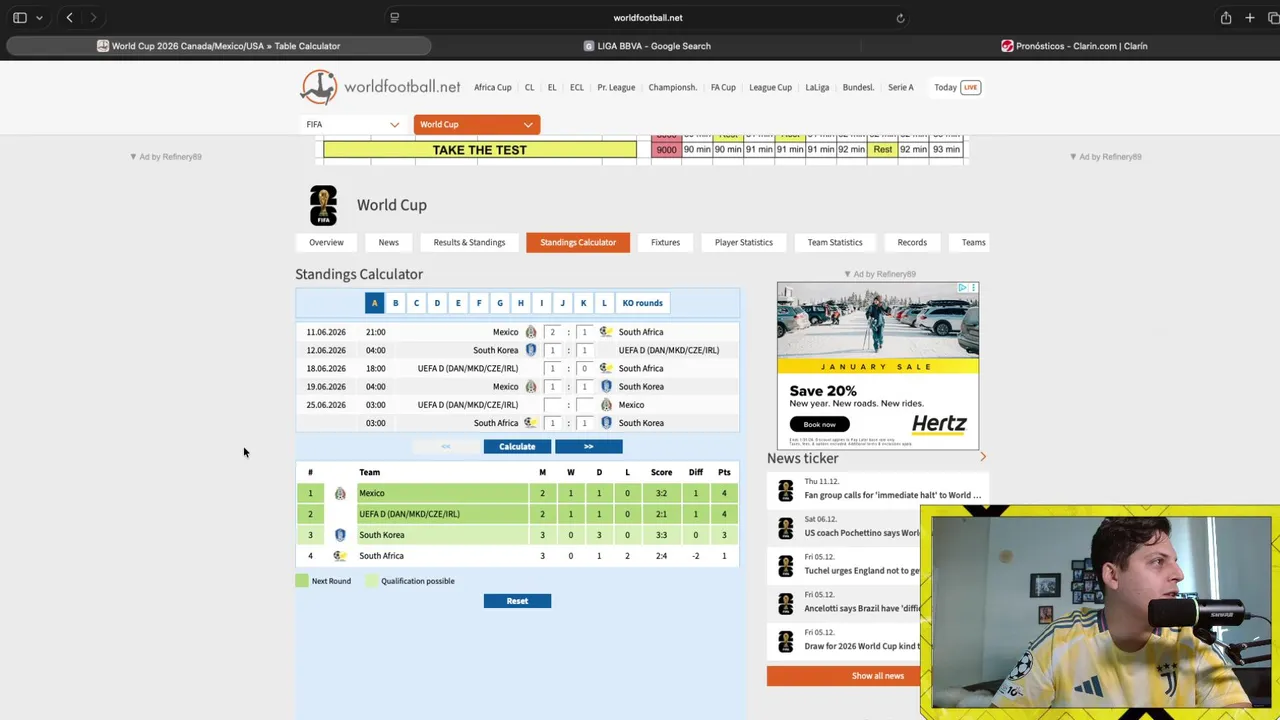Toggle the Safari sidebar button
Viewport: 1280px width, 720px height.
(x=20, y=18)
